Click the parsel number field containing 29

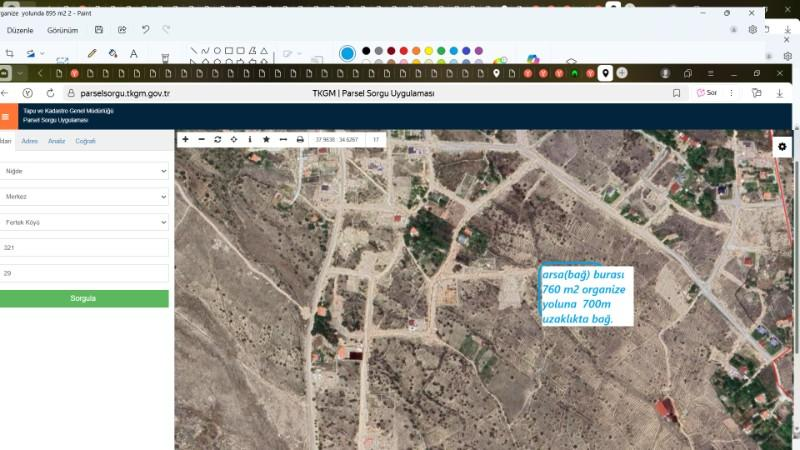[84, 273]
